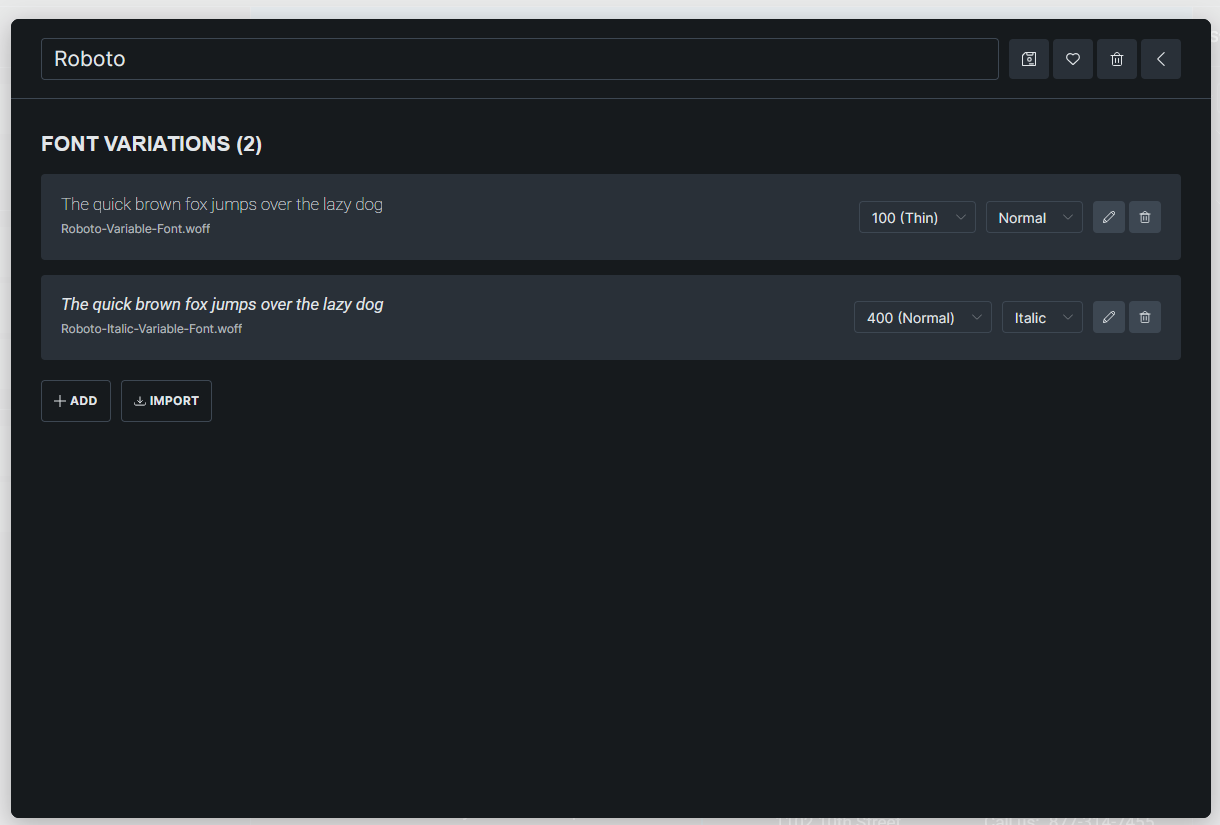
Task: Click the save font icon
Action: pyautogui.click(x=1029, y=59)
